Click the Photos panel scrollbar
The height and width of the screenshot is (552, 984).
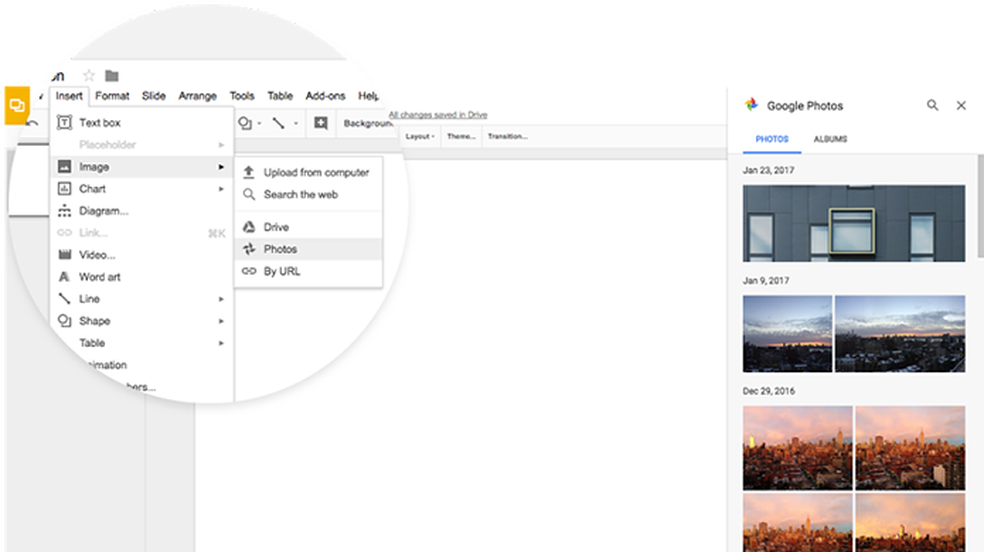point(980,206)
